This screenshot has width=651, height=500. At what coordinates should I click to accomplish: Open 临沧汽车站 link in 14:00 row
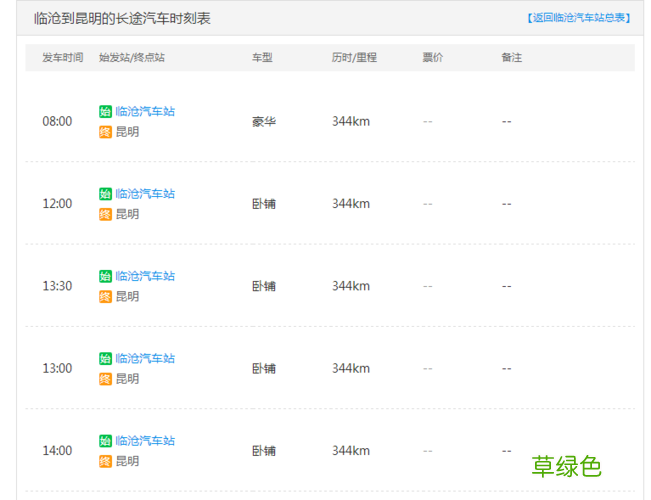point(145,440)
